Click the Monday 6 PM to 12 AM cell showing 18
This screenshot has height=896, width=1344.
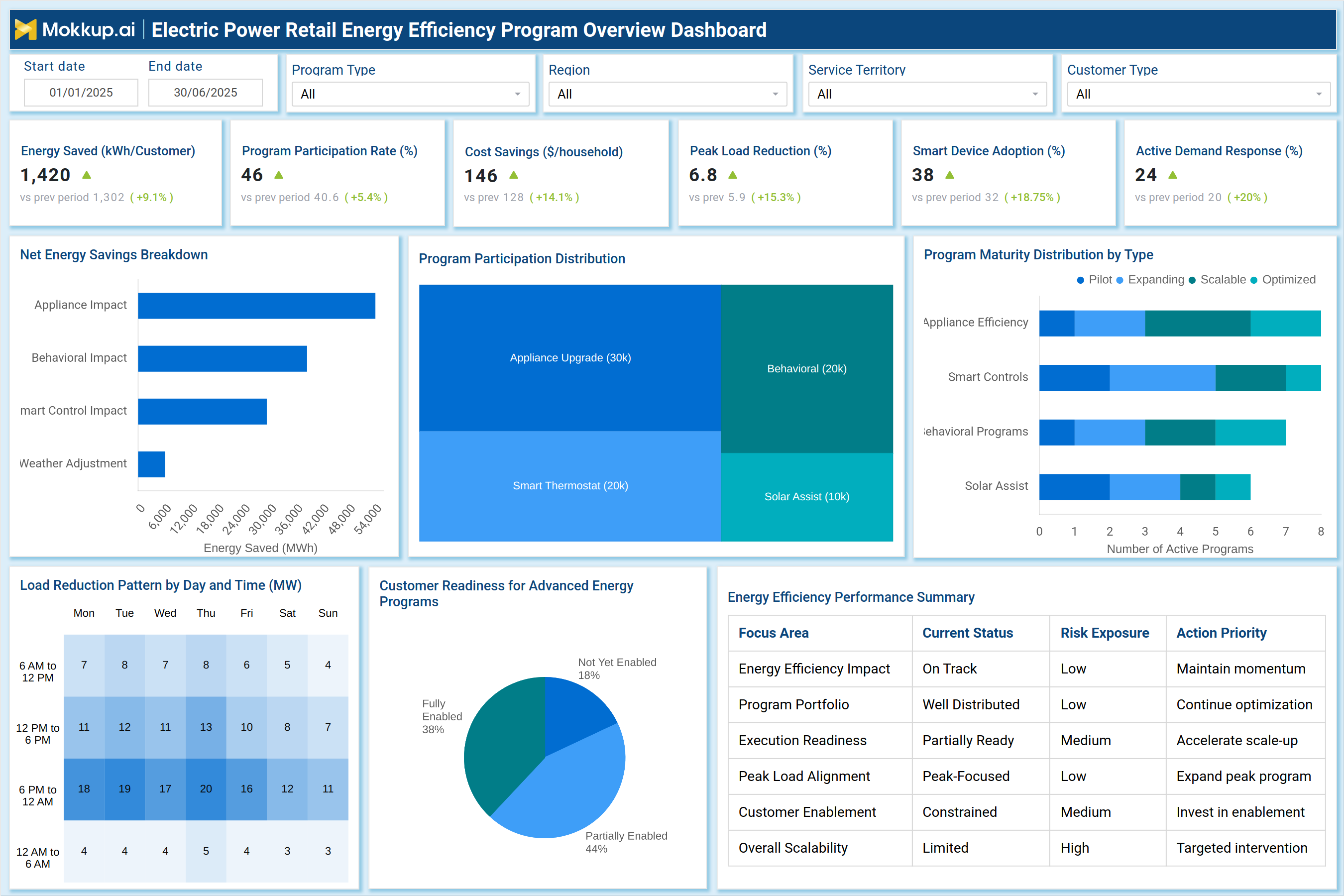[x=84, y=789]
